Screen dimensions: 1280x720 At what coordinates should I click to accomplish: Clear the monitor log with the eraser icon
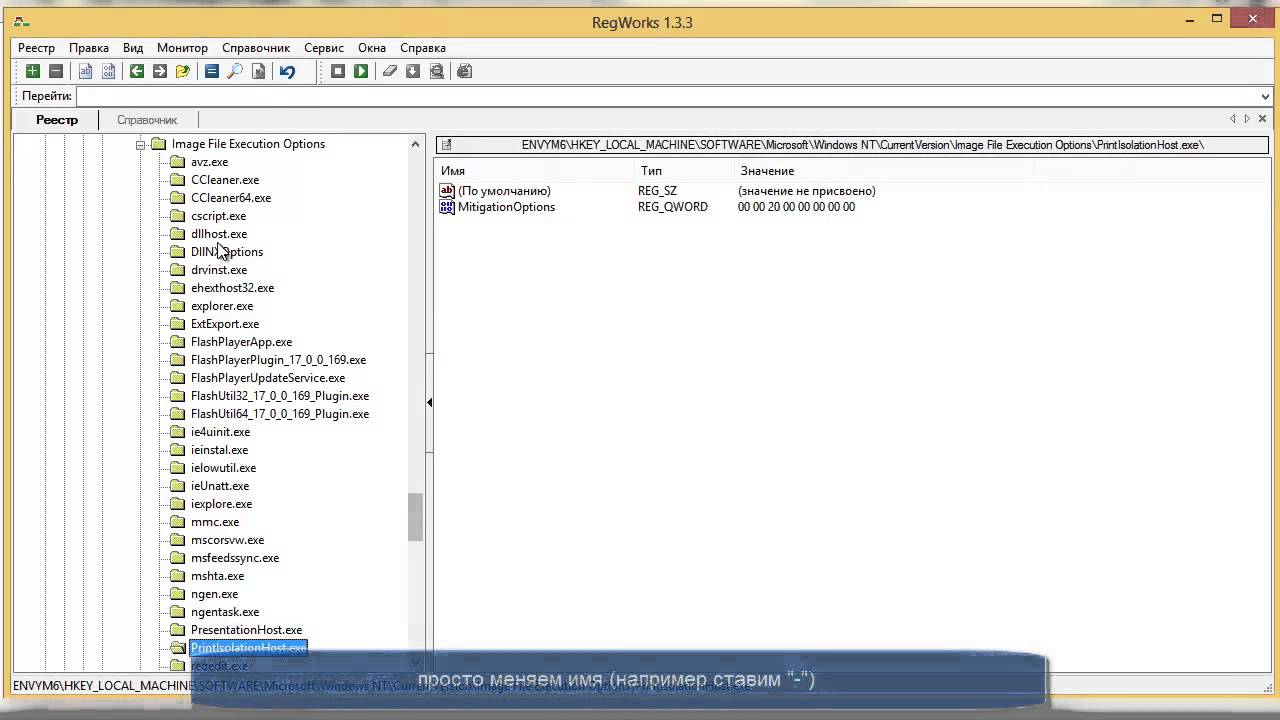point(390,71)
